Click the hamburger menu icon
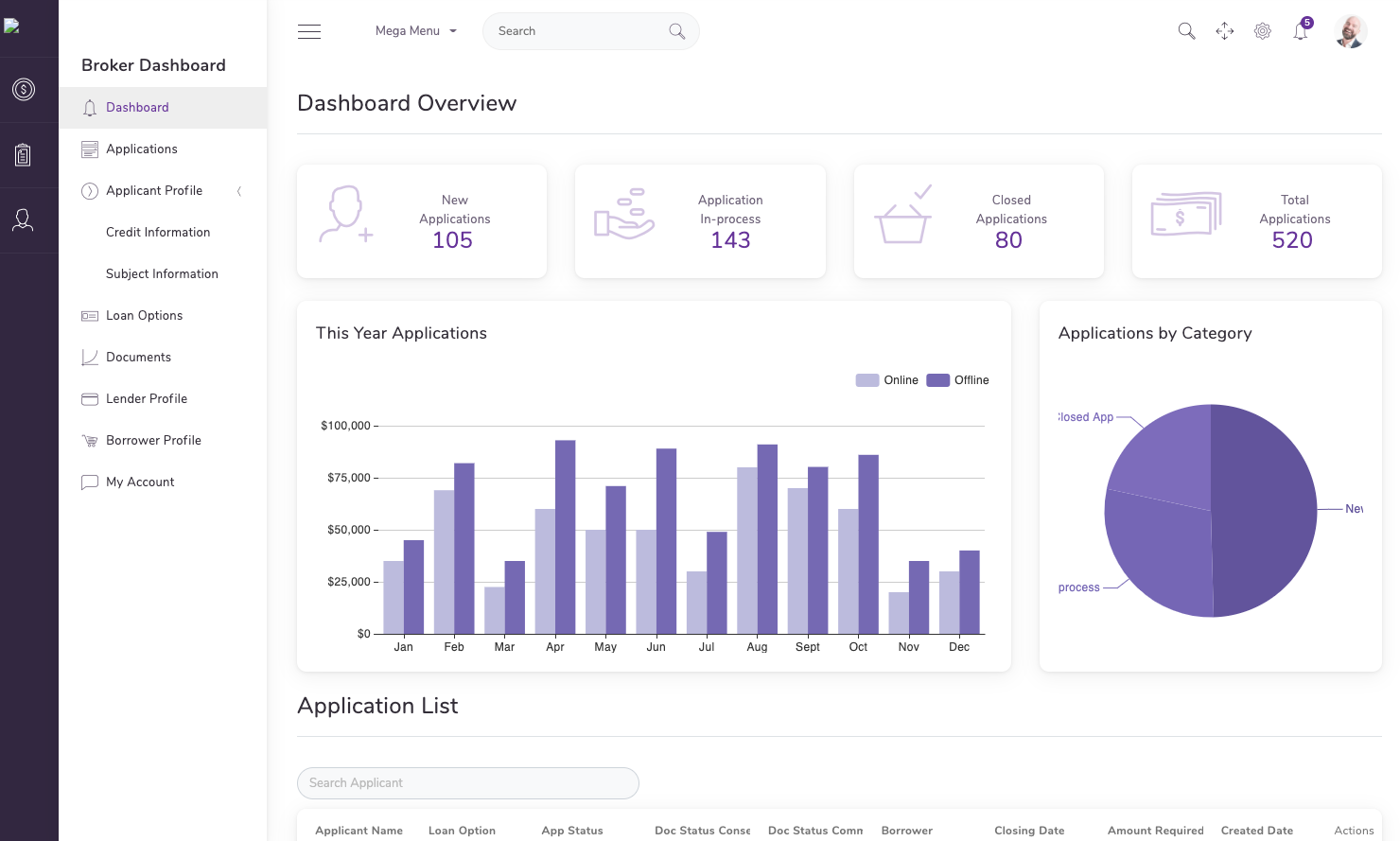Image resolution: width=1400 pixels, height=841 pixels. coord(309,31)
